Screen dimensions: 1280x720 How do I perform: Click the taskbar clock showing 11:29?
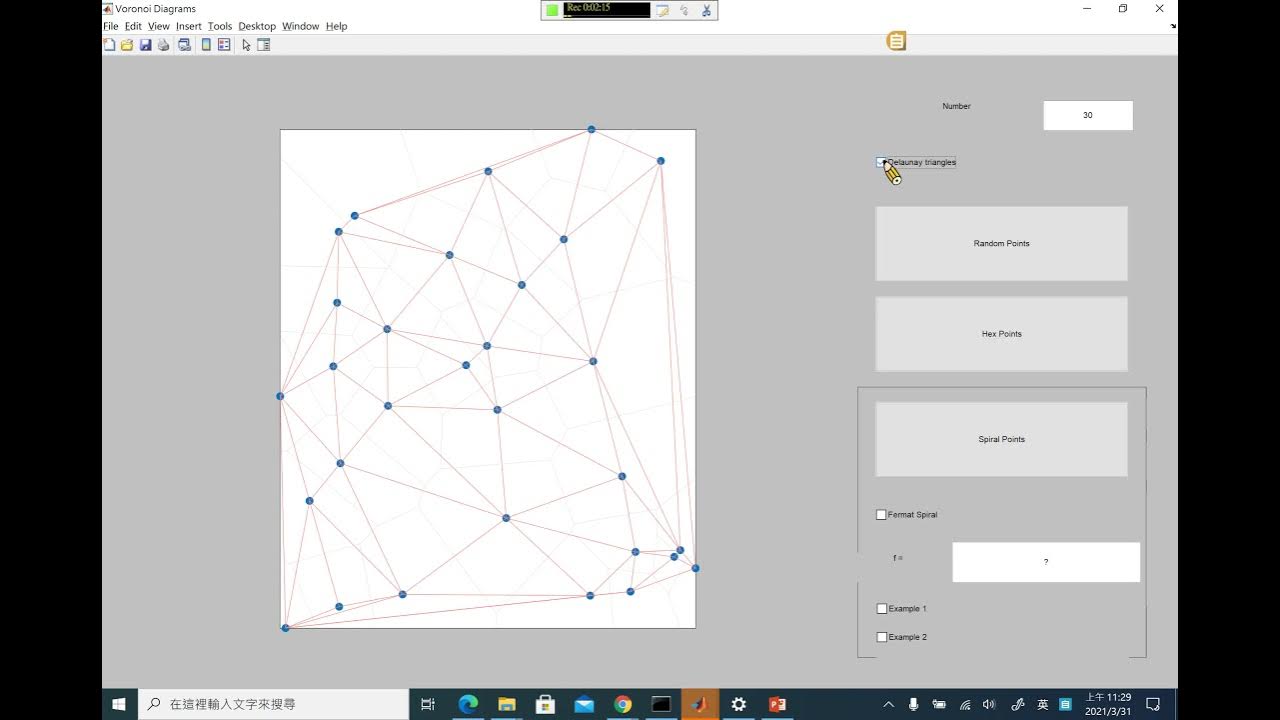(x=1108, y=704)
